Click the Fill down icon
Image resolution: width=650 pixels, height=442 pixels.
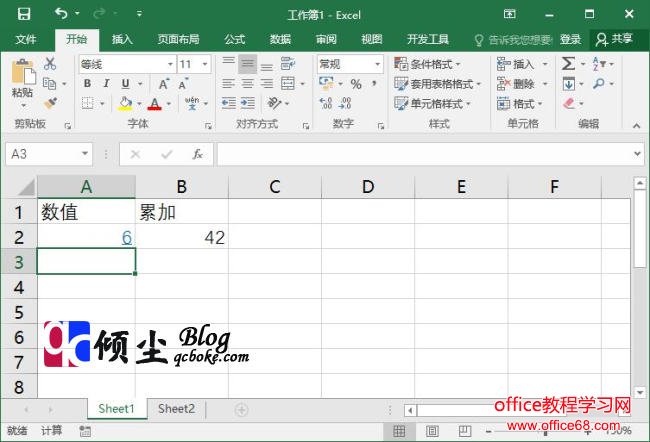coord(568,84)
